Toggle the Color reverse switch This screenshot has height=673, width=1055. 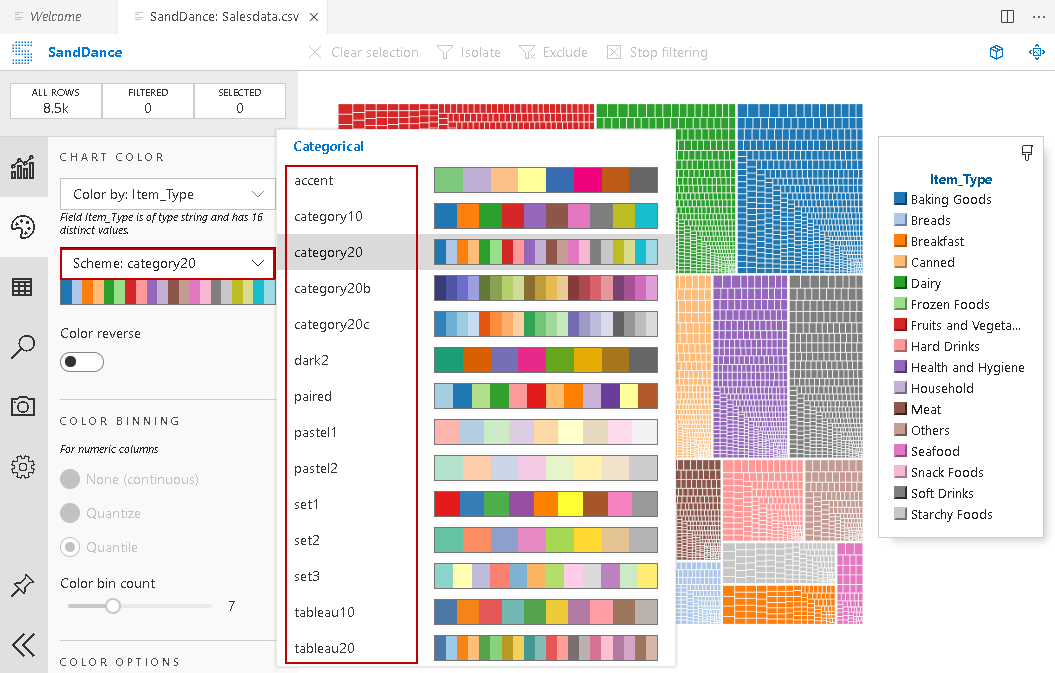[82, 362]
